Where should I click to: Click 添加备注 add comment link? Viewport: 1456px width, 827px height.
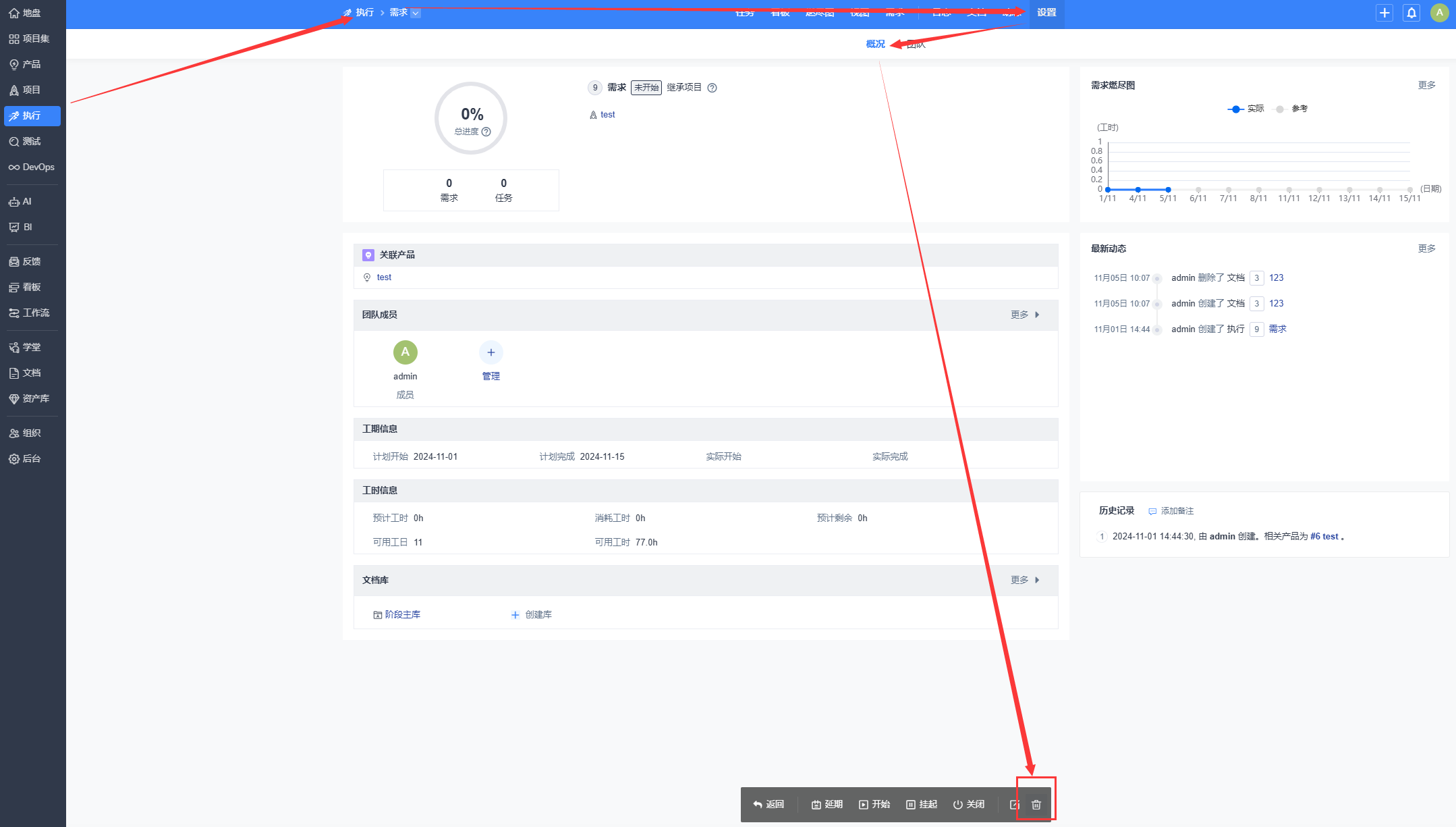point(1171,511)
